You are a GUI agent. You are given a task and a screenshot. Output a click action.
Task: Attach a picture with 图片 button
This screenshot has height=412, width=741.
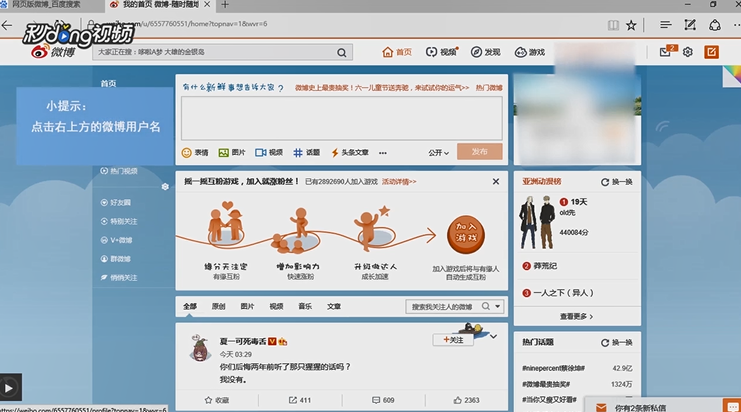coord(232,153)
